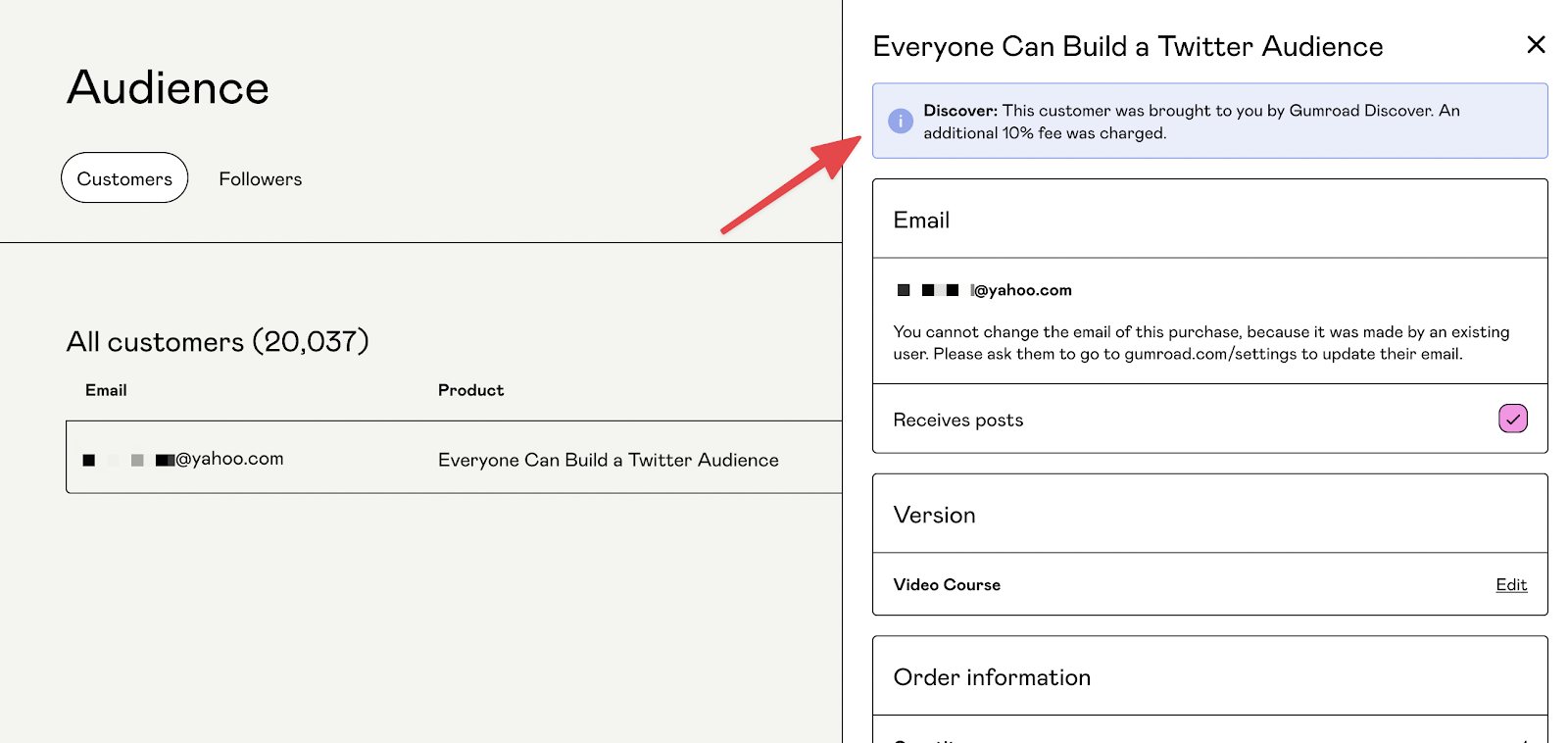Click the Audience page title
This screenshot has width=1568, height=743.
[x=168, y=88]
